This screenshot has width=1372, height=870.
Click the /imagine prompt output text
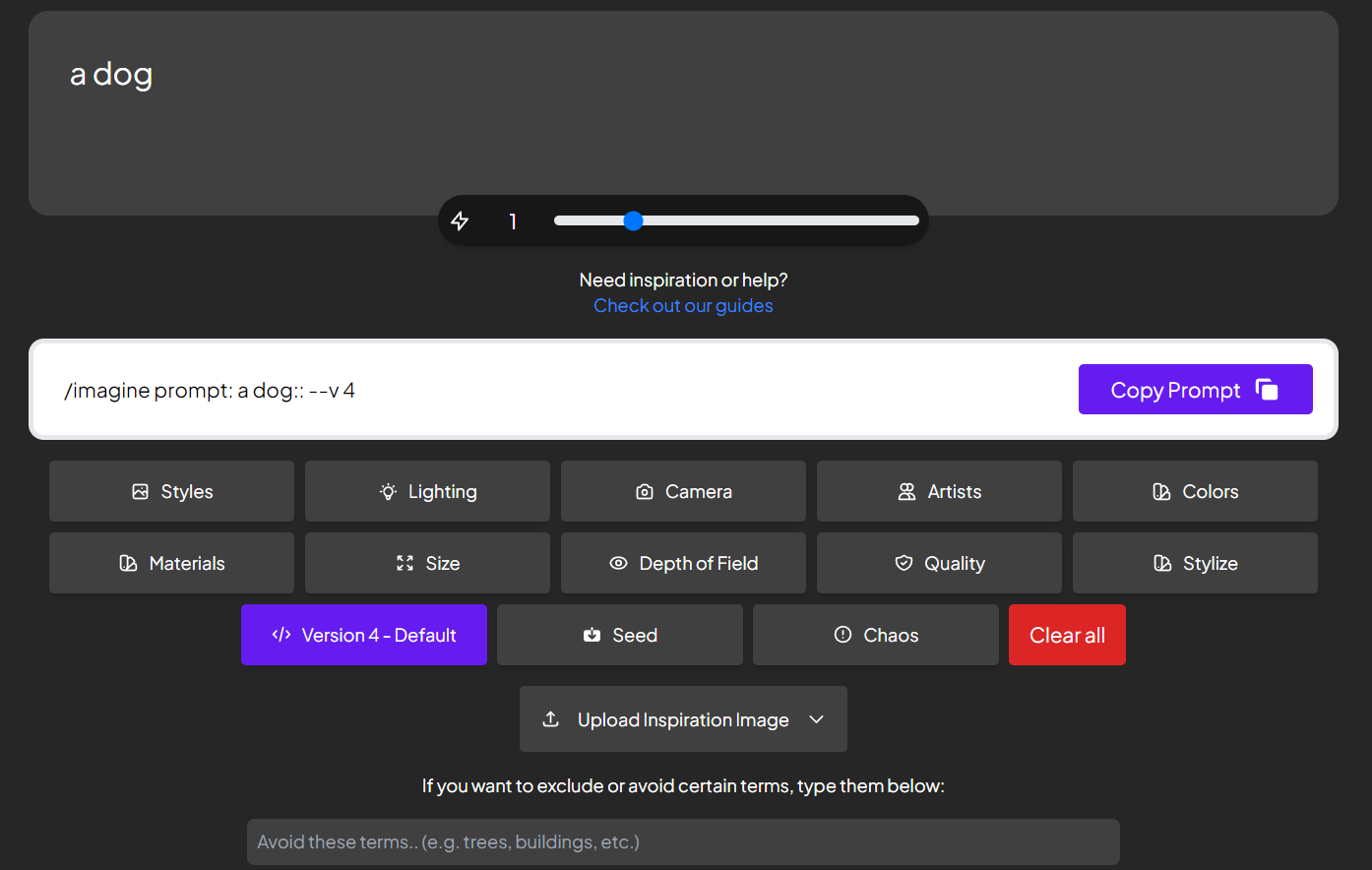pos(210,391)
